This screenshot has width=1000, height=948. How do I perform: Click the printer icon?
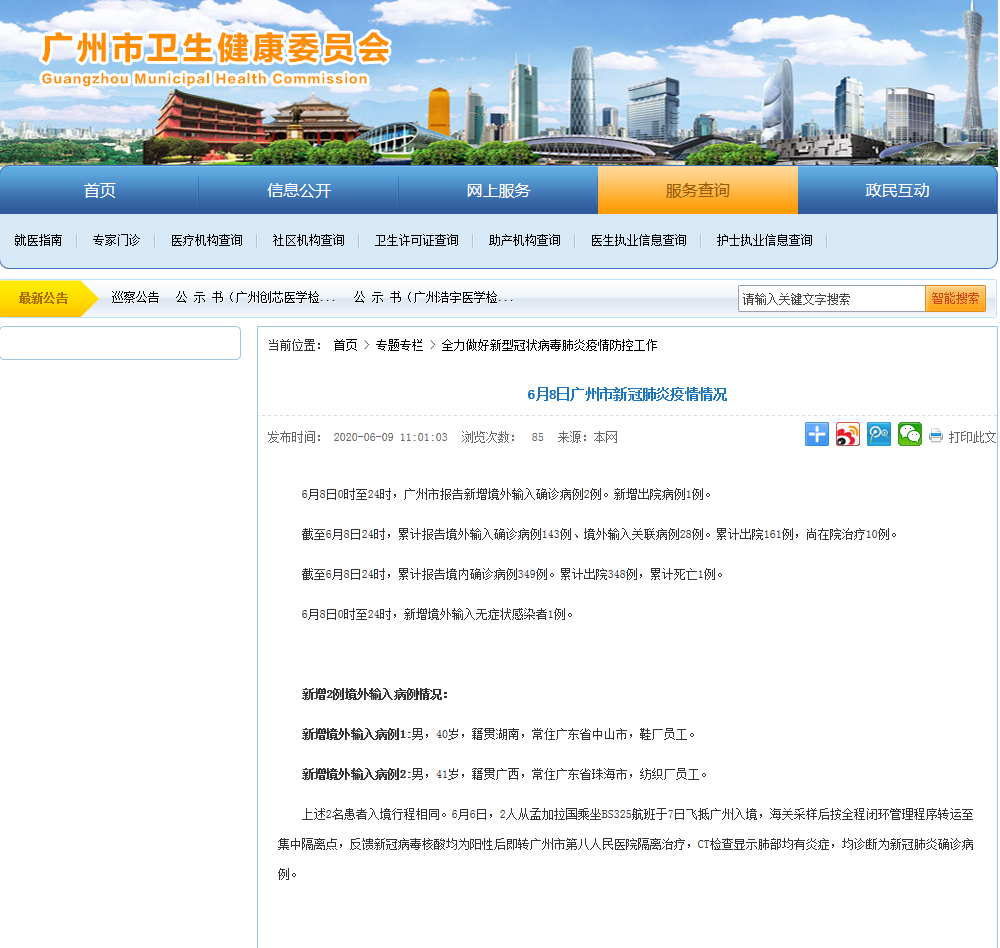[936, 436]
